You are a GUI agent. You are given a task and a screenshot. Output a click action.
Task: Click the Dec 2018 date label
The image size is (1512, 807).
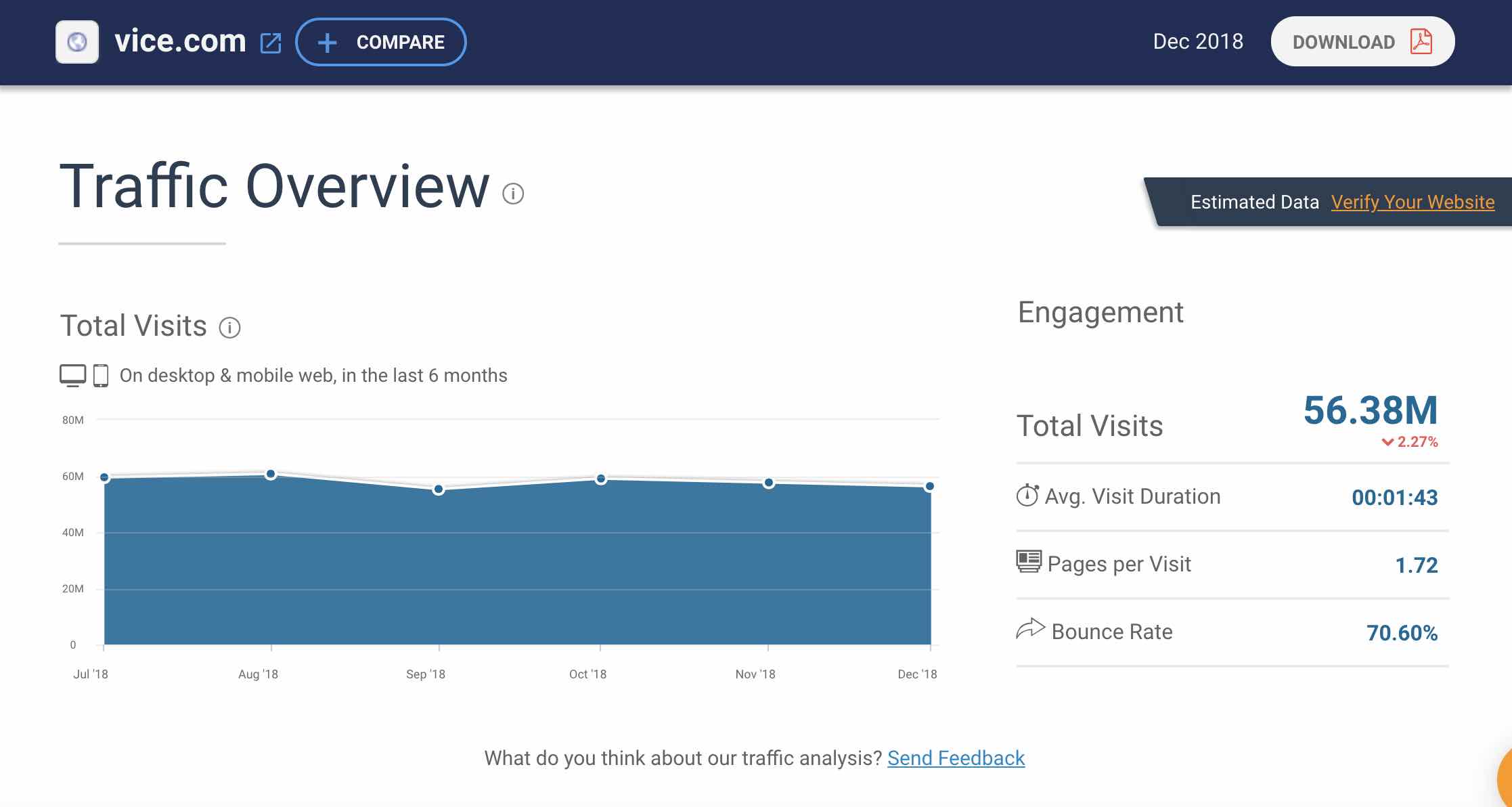point(1198,41)
